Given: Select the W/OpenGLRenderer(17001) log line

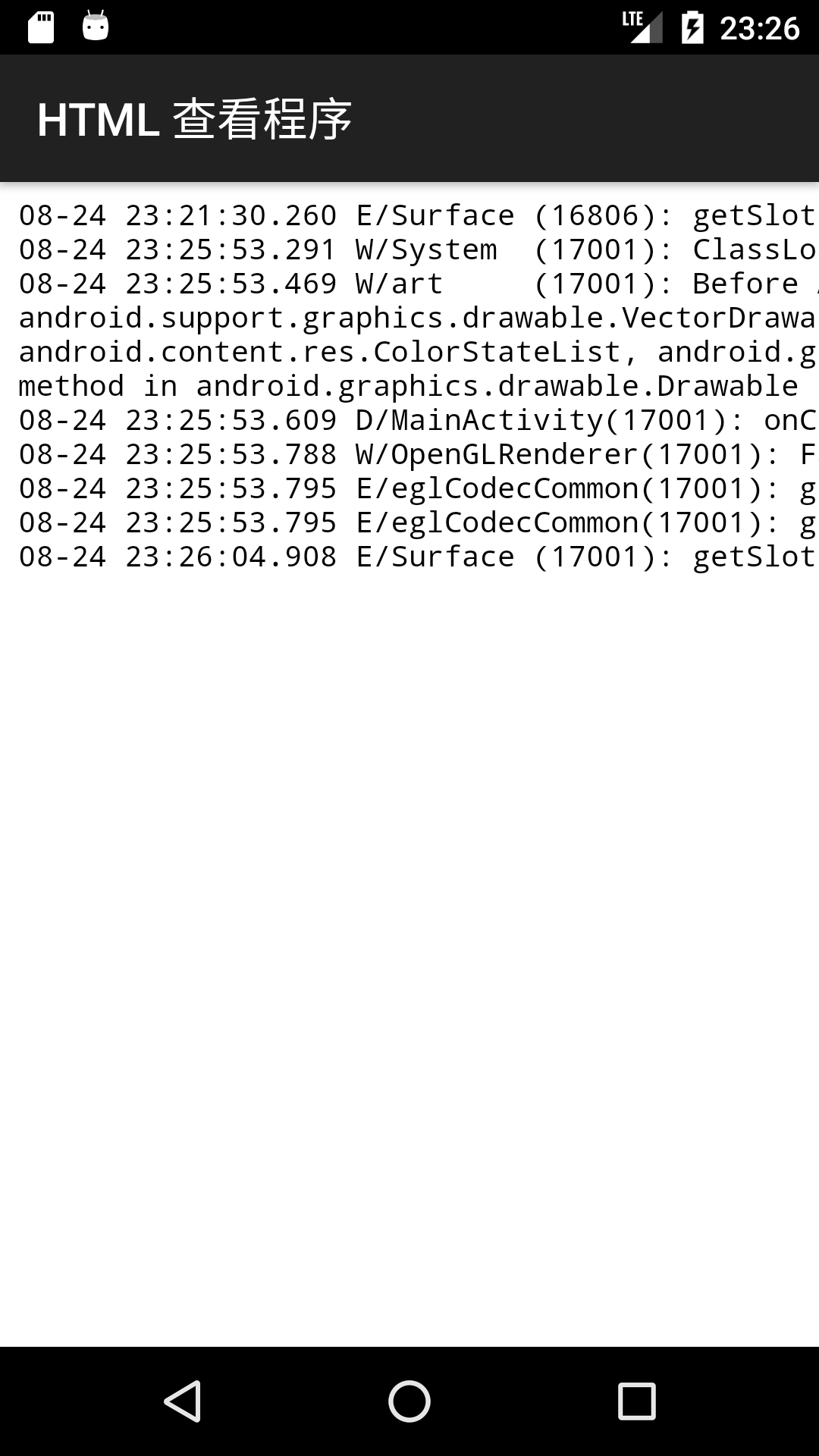Looking at the screenshot, I should pos(417,454).
